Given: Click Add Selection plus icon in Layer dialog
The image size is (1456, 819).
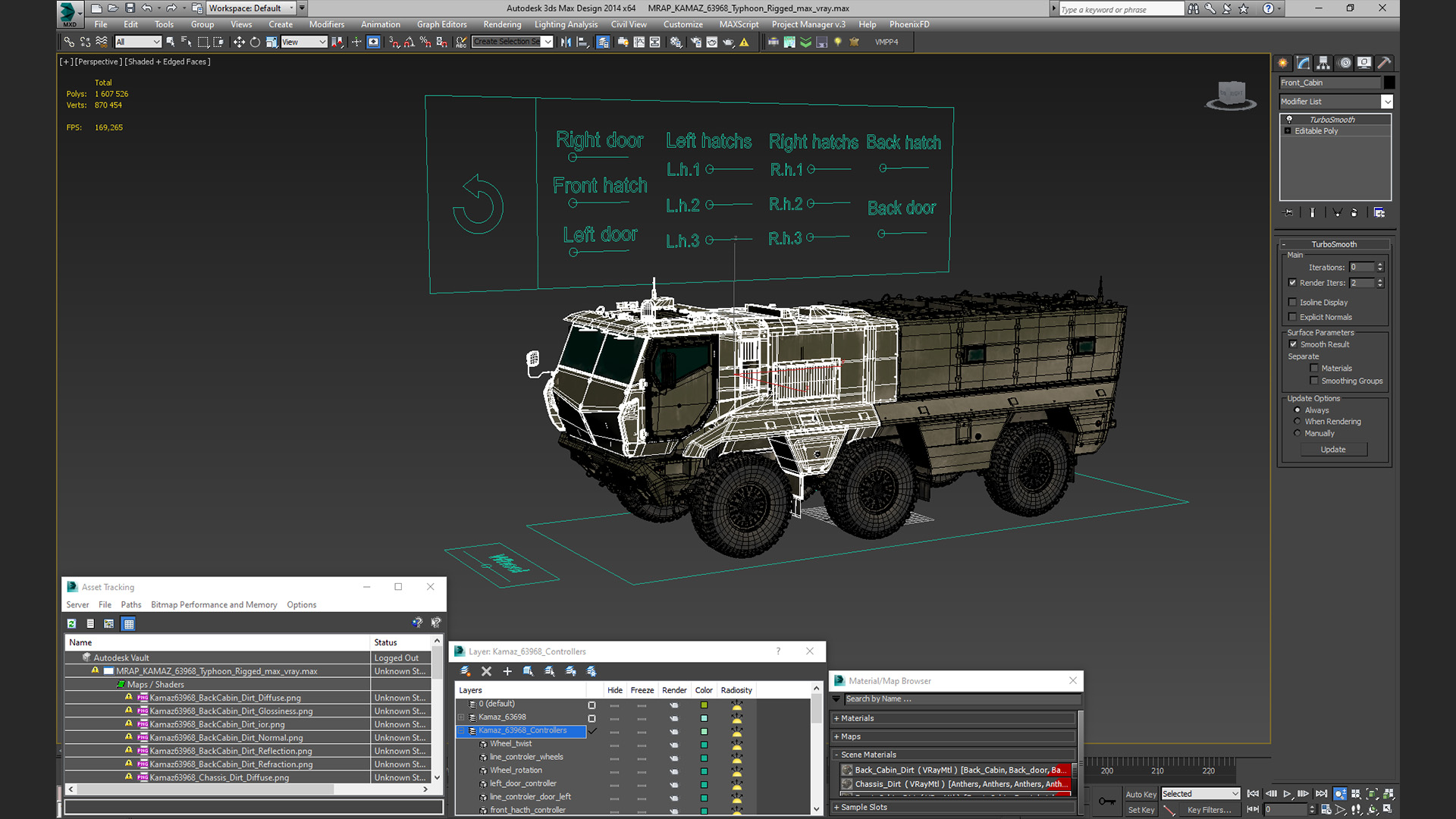Looking at the screenshot, I should pos(507,671).
